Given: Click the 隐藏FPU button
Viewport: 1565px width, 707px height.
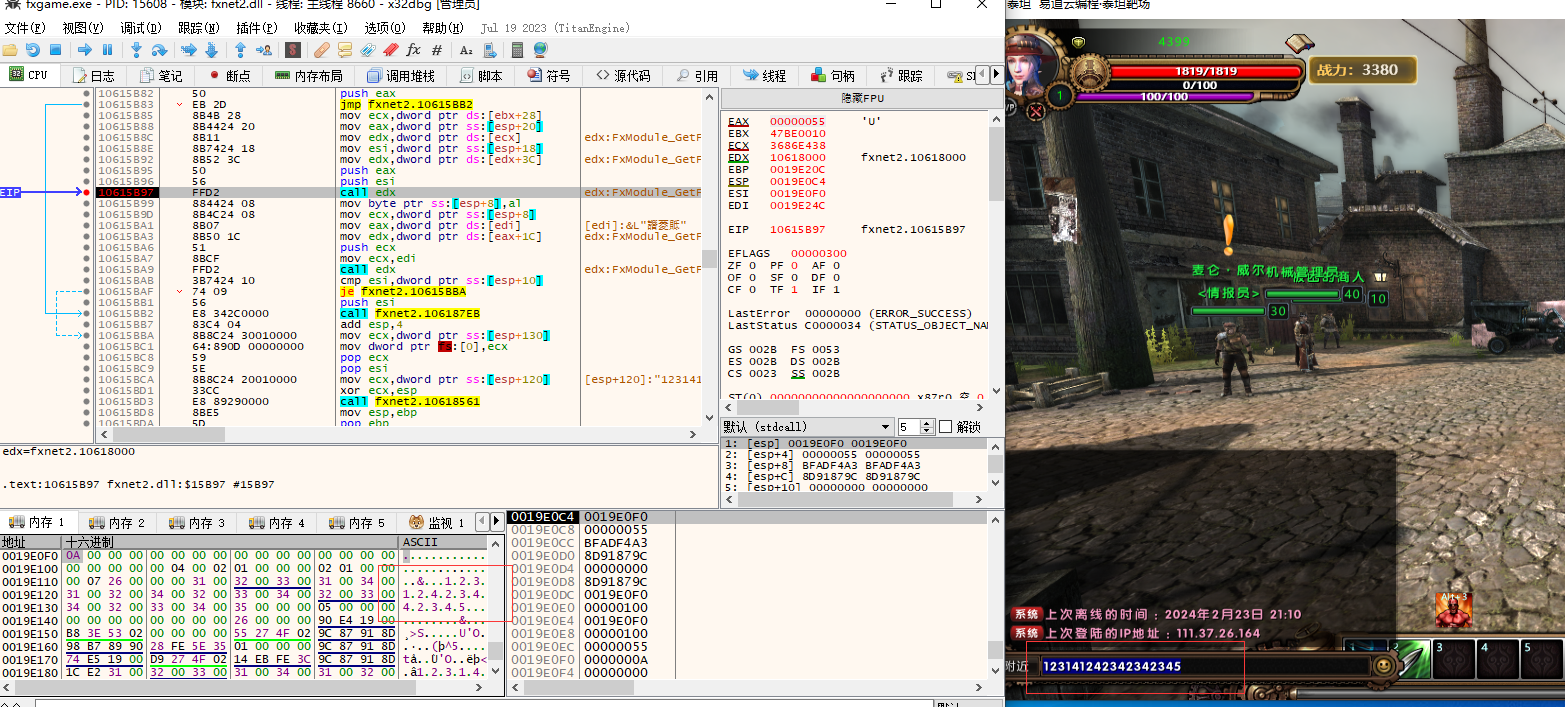Looking at the screenshot, I should tap(861, 99).
